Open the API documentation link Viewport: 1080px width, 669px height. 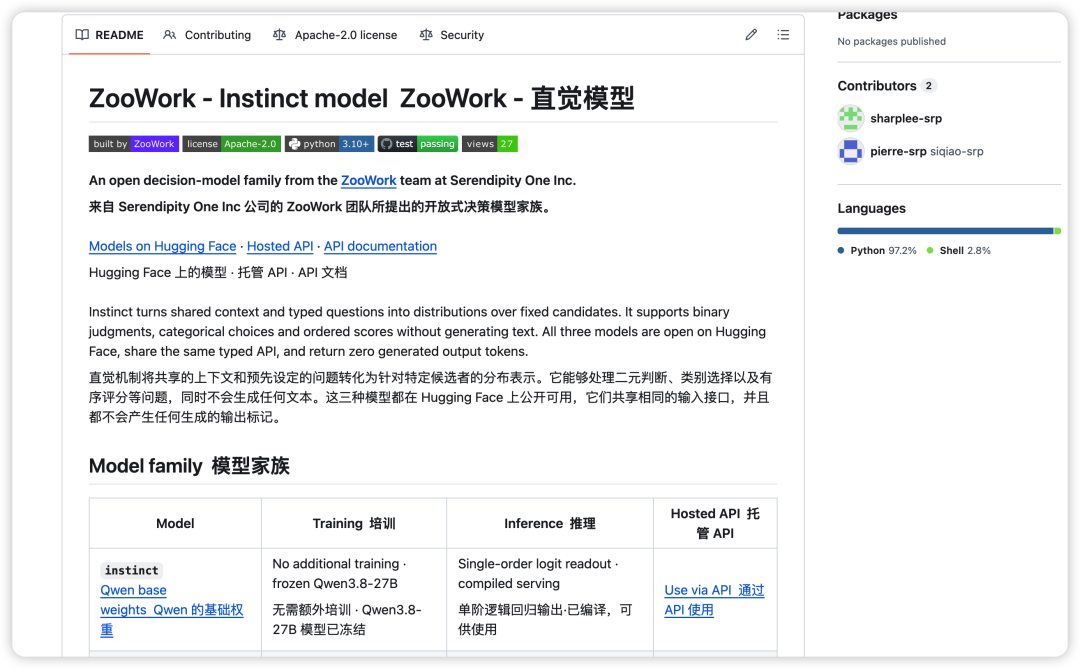coord(380,246)
